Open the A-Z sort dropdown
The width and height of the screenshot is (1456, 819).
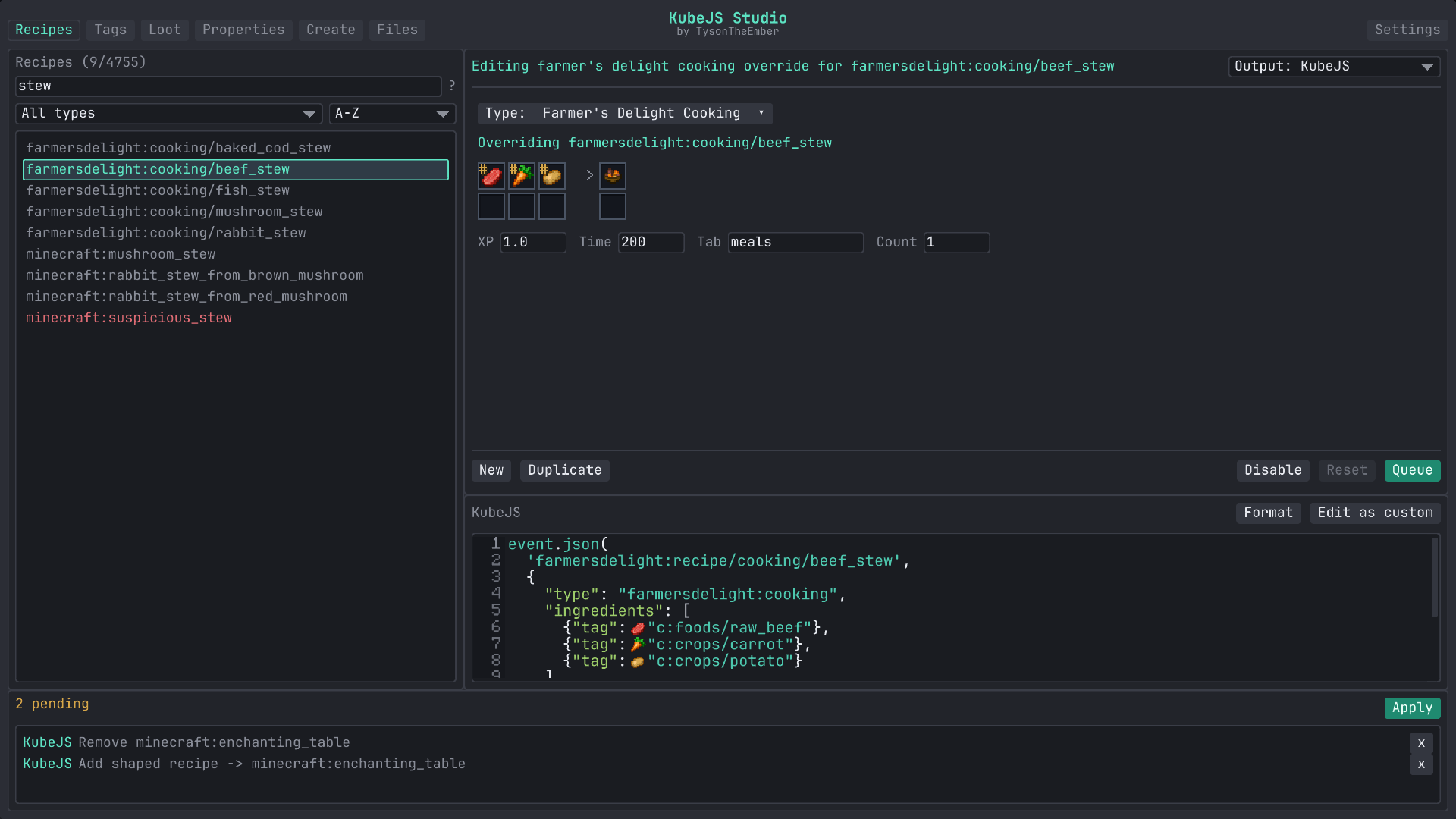[393, 114]
